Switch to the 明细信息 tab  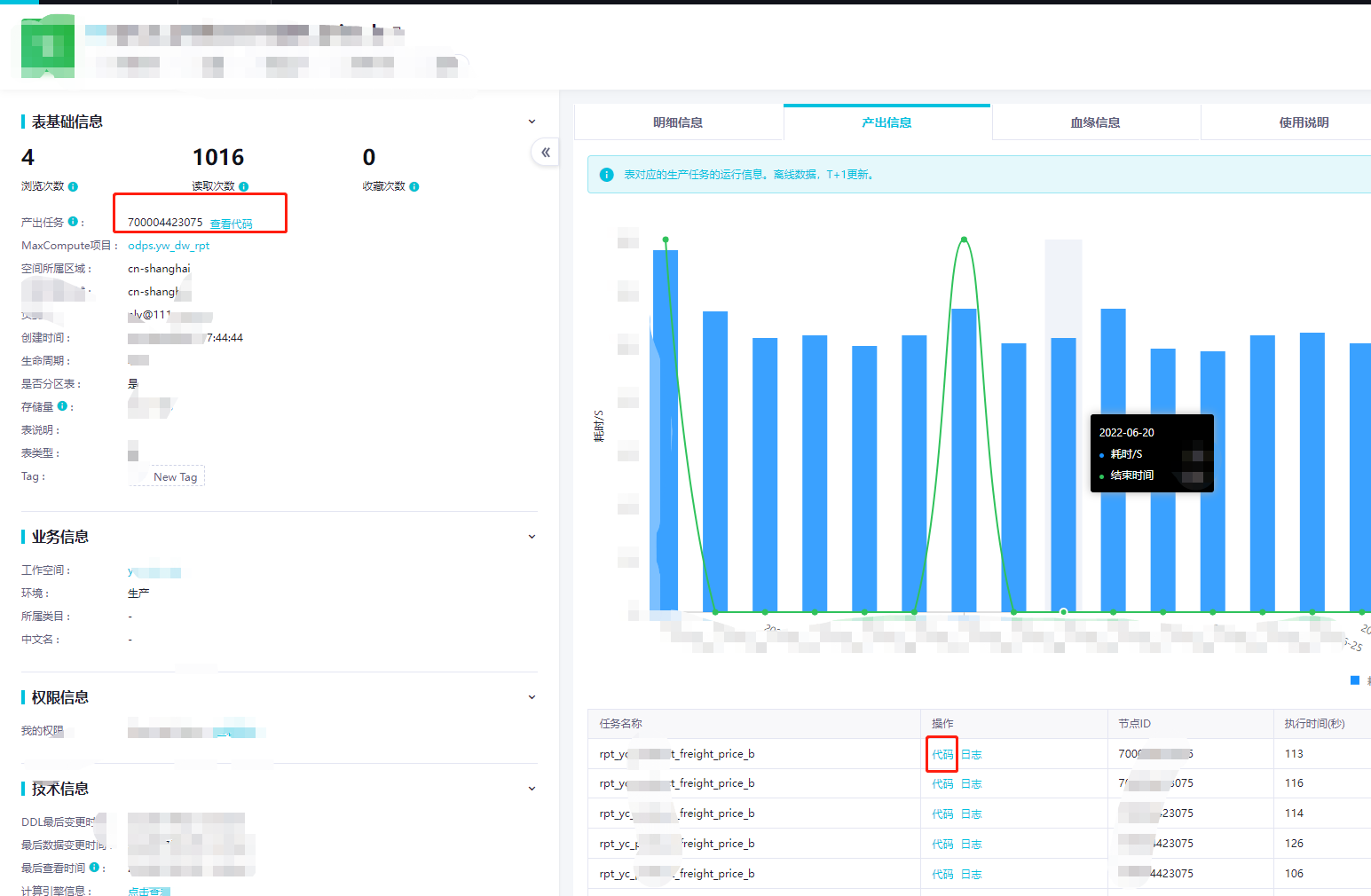click(678, 122)
